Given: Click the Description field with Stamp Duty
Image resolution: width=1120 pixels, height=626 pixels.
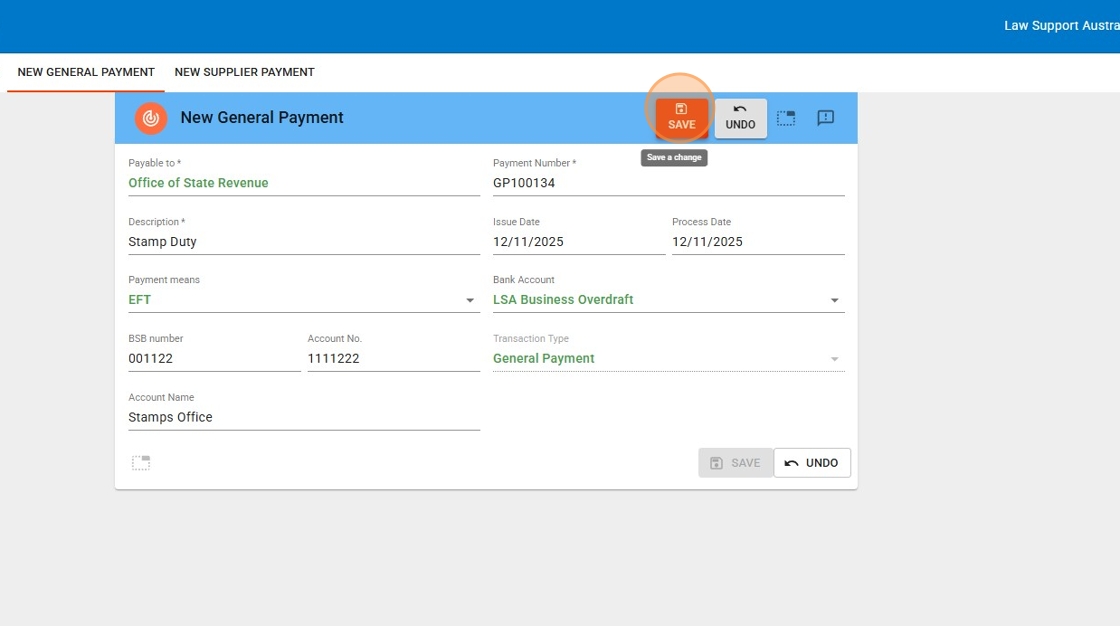Looking at the screenshot, I should 303,242.
